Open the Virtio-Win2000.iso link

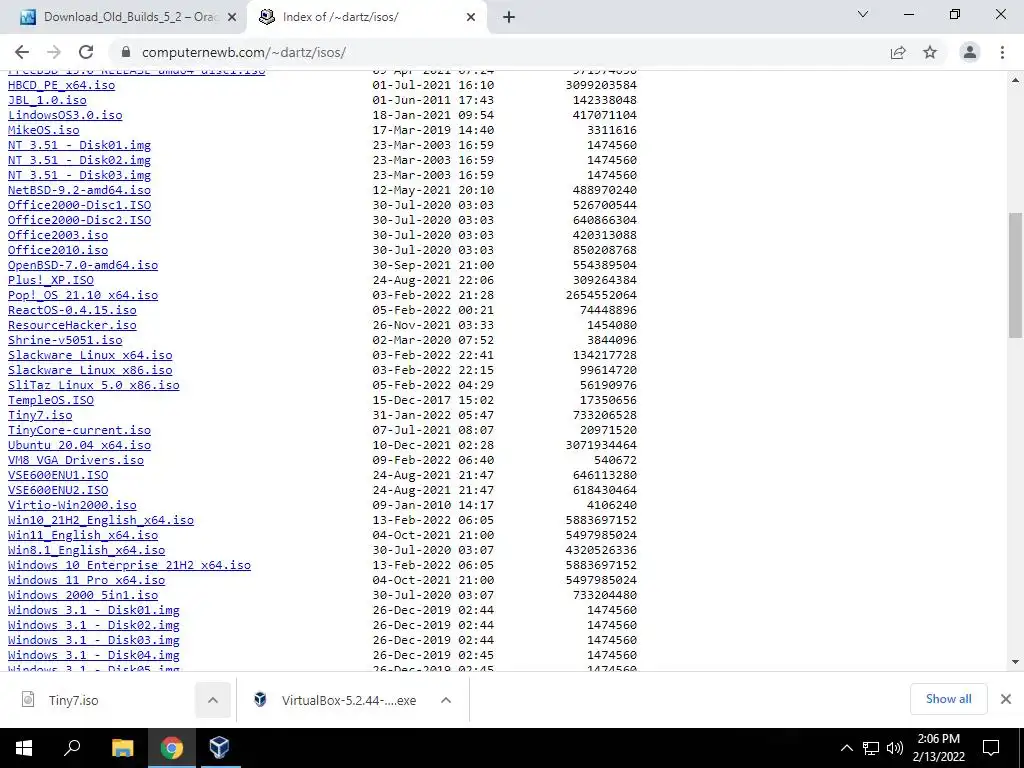point(72,505)
